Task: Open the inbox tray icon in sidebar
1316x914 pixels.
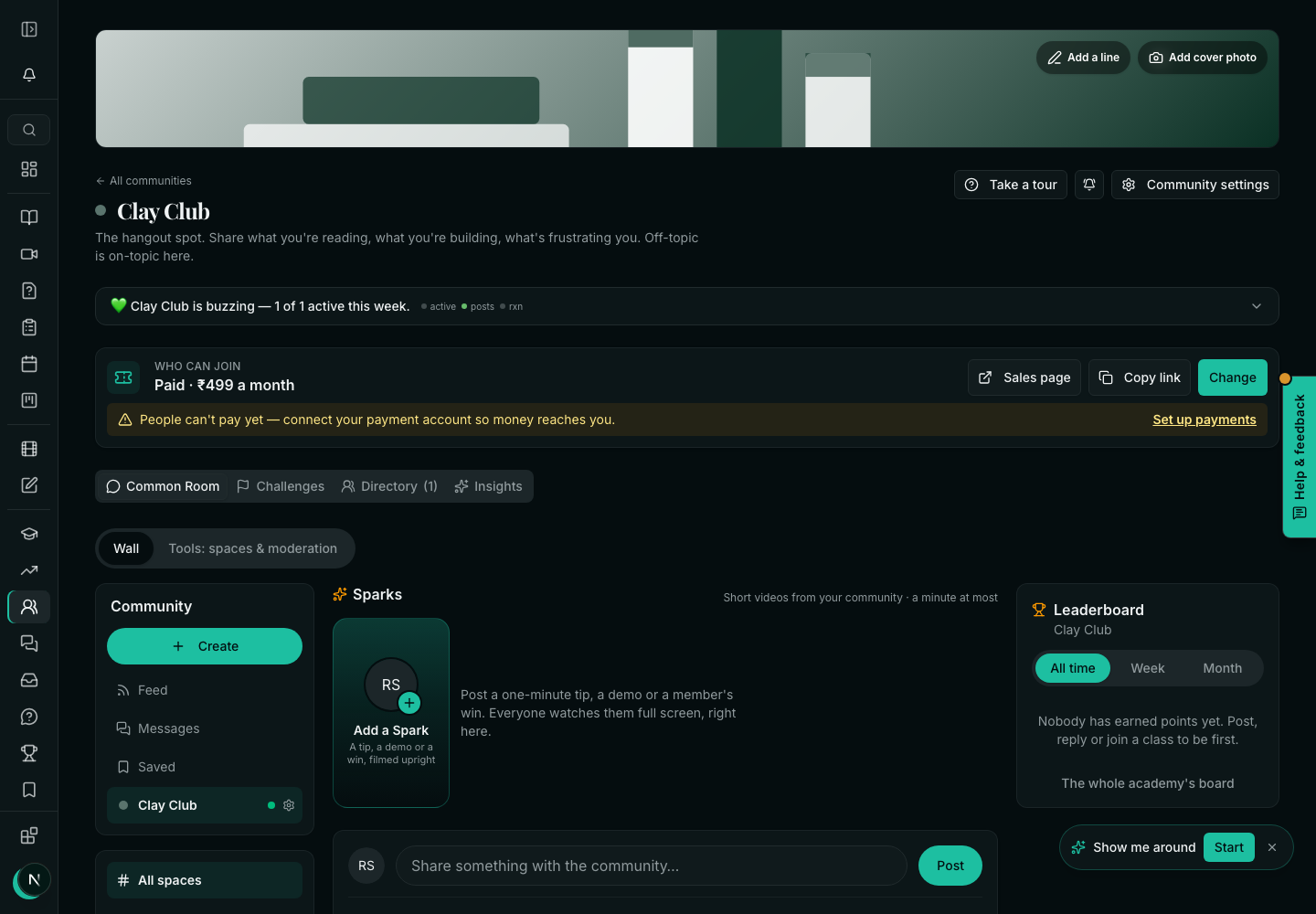Action: (29, 680)
